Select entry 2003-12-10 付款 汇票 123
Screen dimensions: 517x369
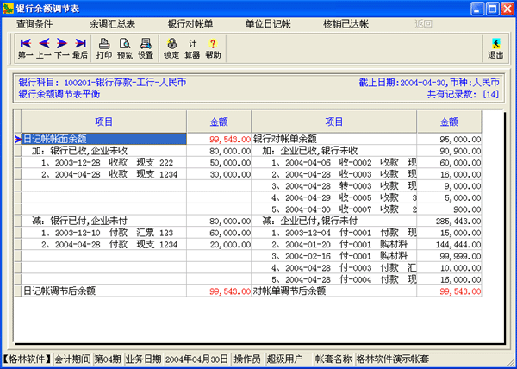click(x=104, y=232)
